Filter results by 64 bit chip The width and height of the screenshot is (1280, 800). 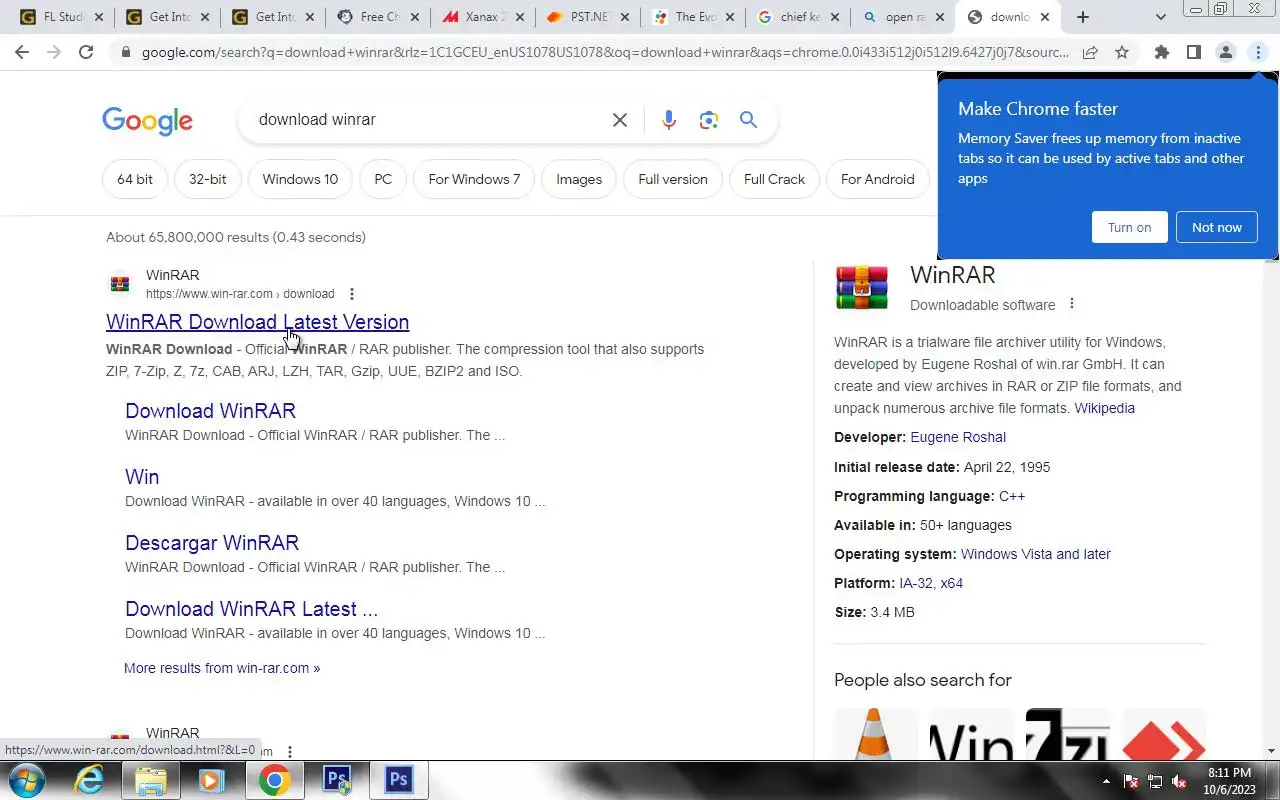click(135, 180)
